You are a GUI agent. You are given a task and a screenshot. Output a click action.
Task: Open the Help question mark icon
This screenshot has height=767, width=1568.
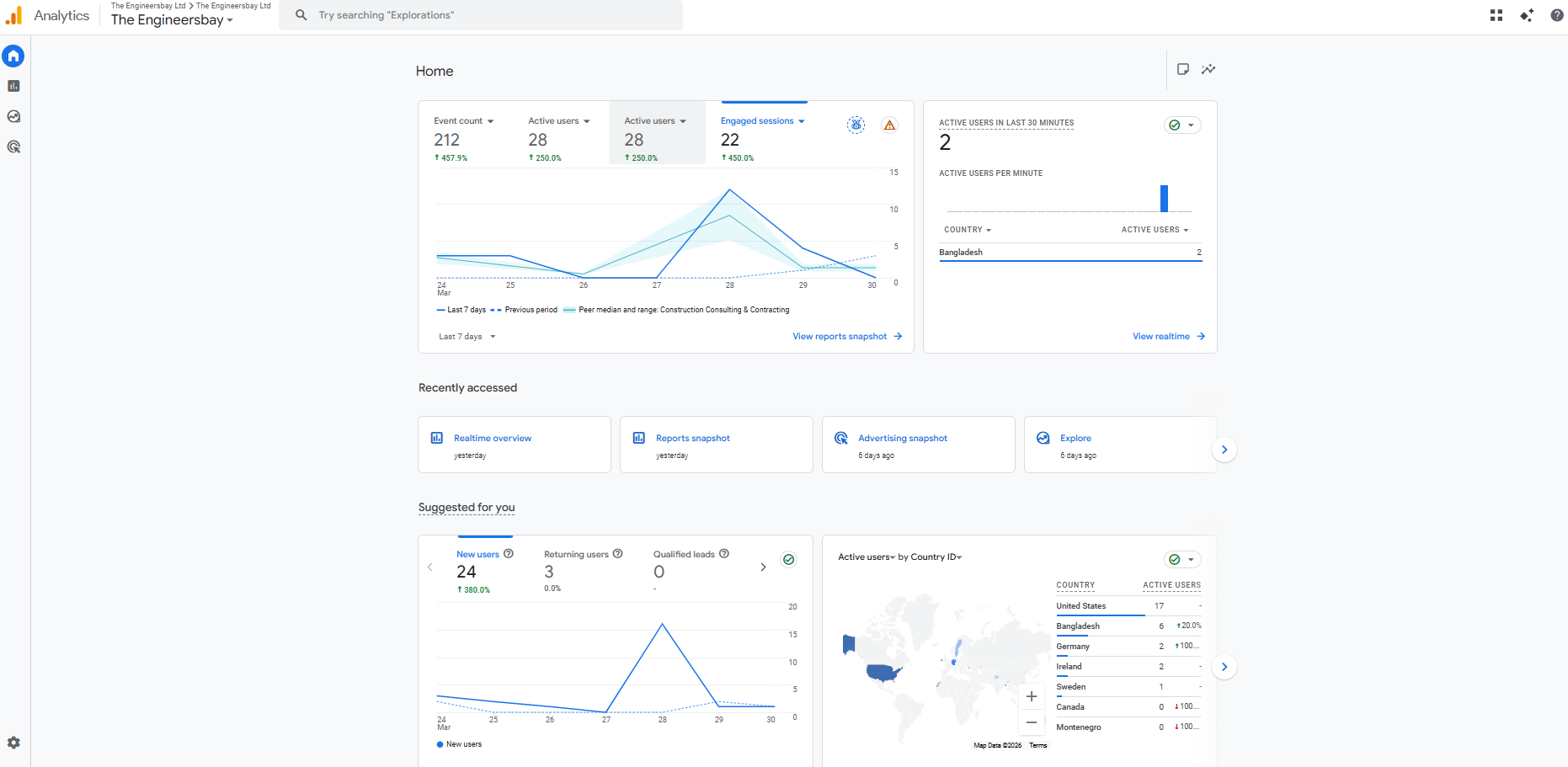(x=1557, y=15)
